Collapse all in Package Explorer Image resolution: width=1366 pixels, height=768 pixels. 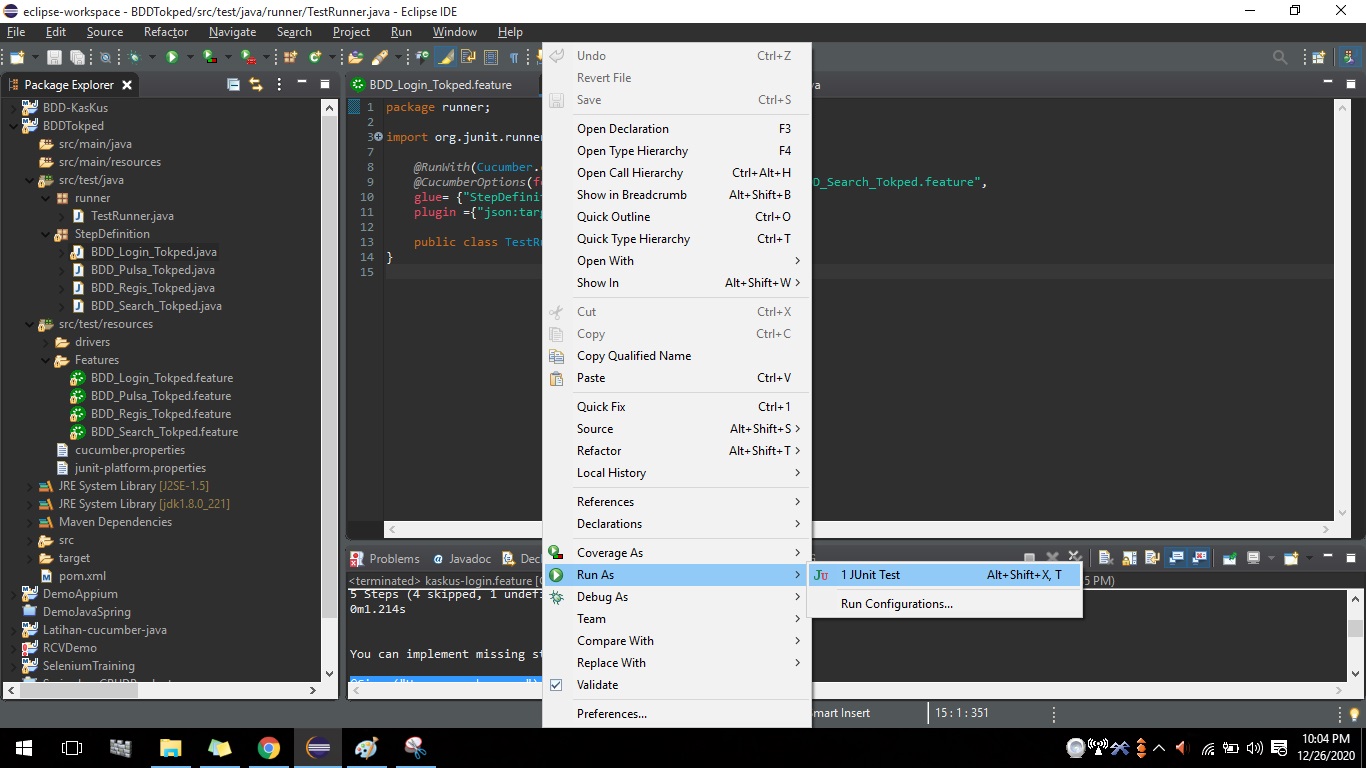click(x=233, y=85)
